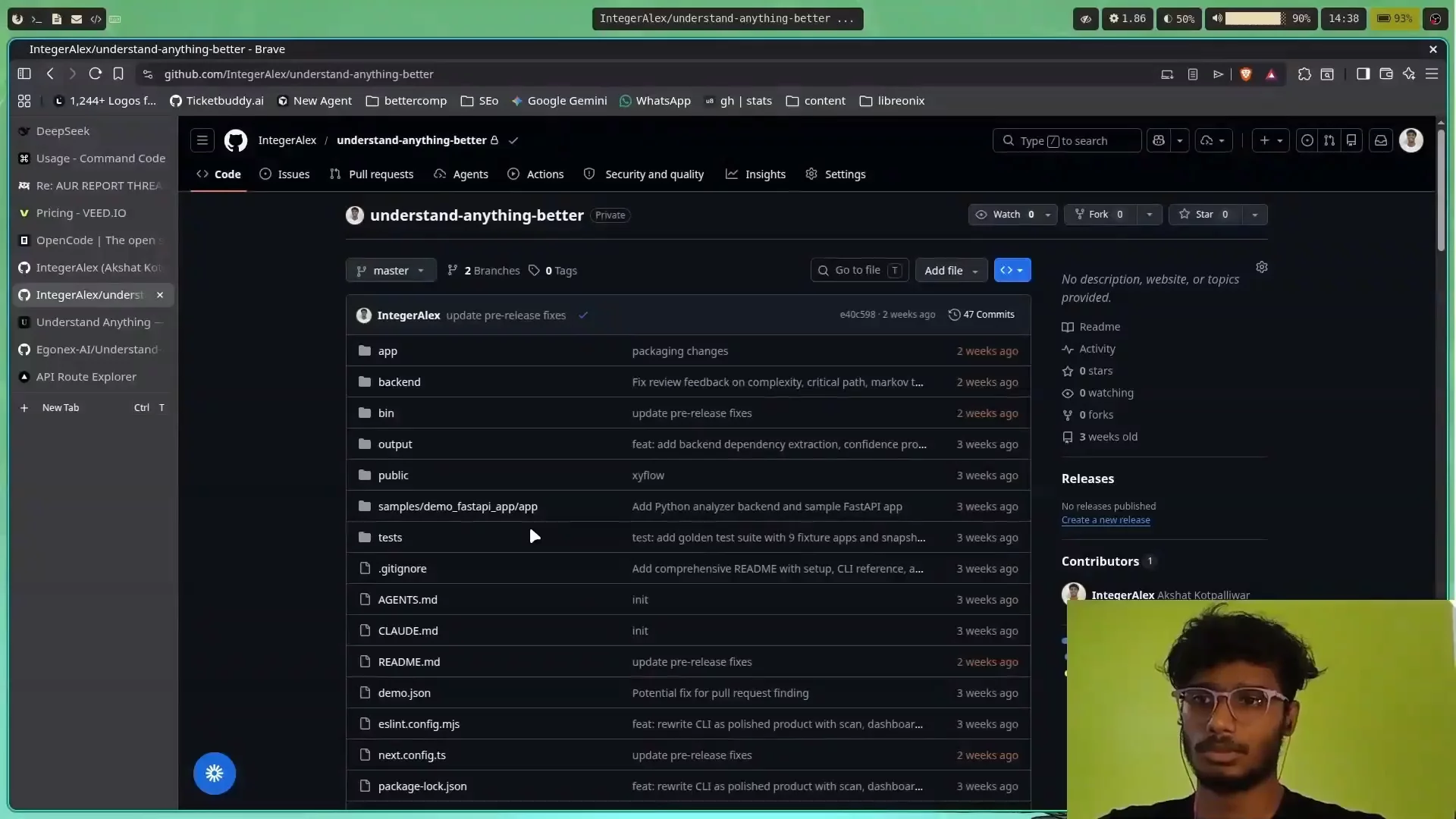Click the mail icon in the top panel
Image resolution: width=1456 pixels, height=819 pixels.
click(76, 19)
